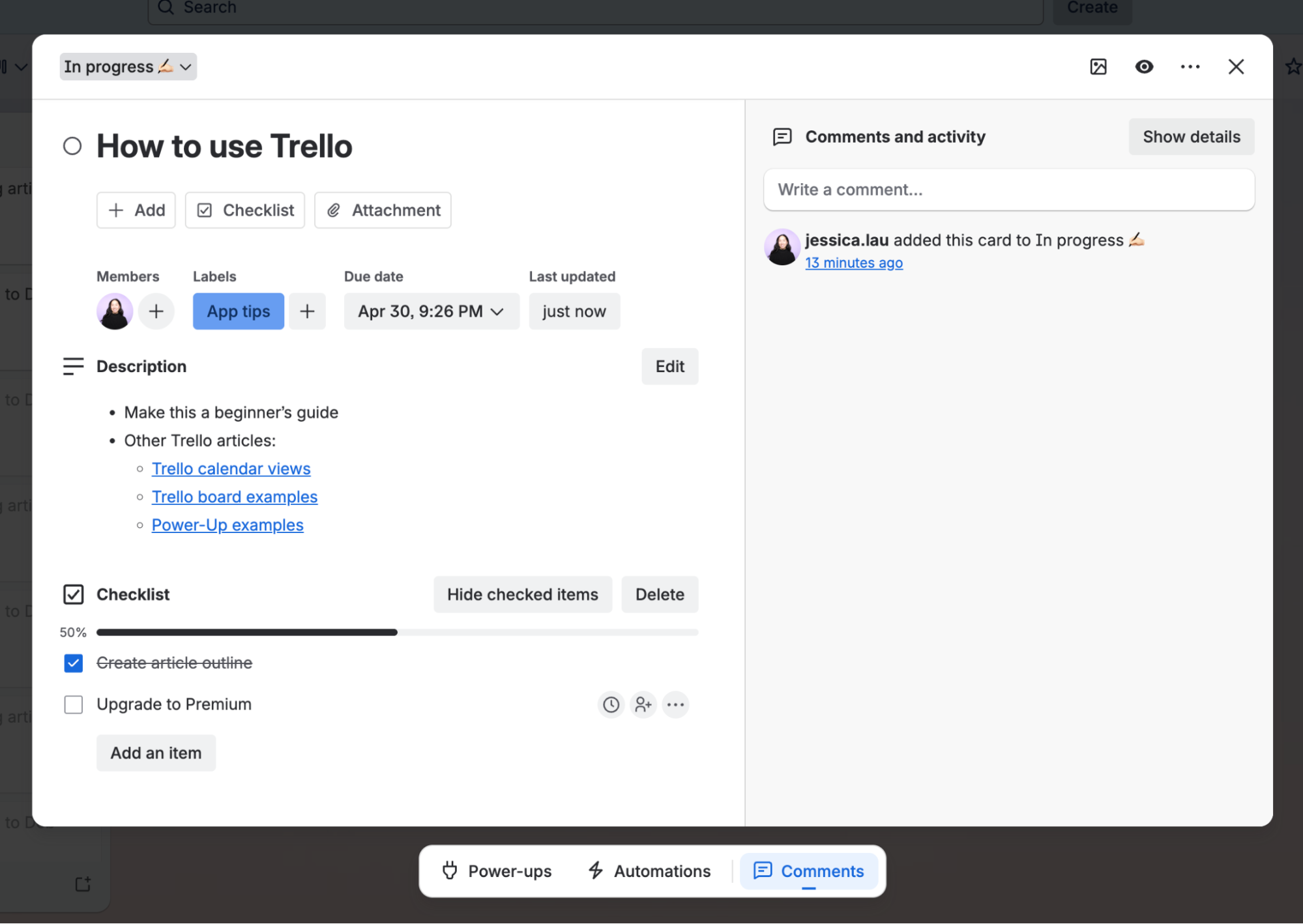Open the card actions menu (three dots)
This screenshot has width=1303, height=924.
coord(1190,66)
